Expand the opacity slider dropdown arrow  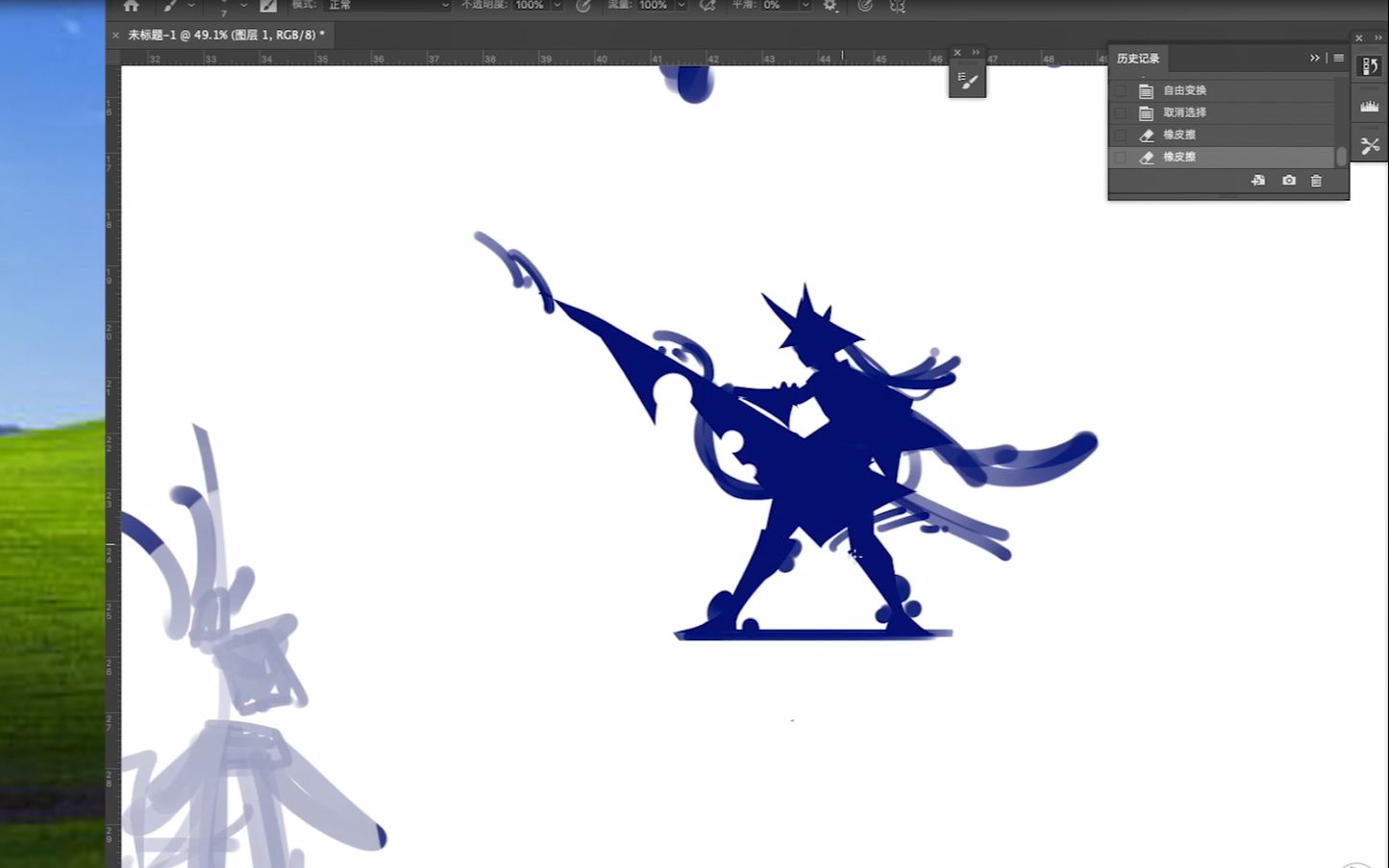pos(557,6)
